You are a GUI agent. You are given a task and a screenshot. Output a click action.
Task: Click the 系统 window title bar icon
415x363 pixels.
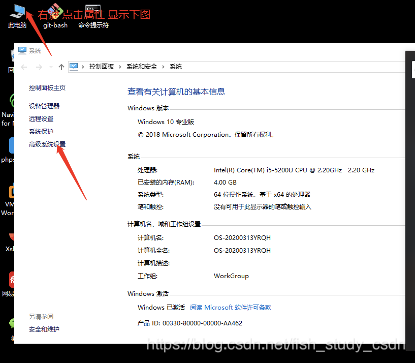point(22,50)
